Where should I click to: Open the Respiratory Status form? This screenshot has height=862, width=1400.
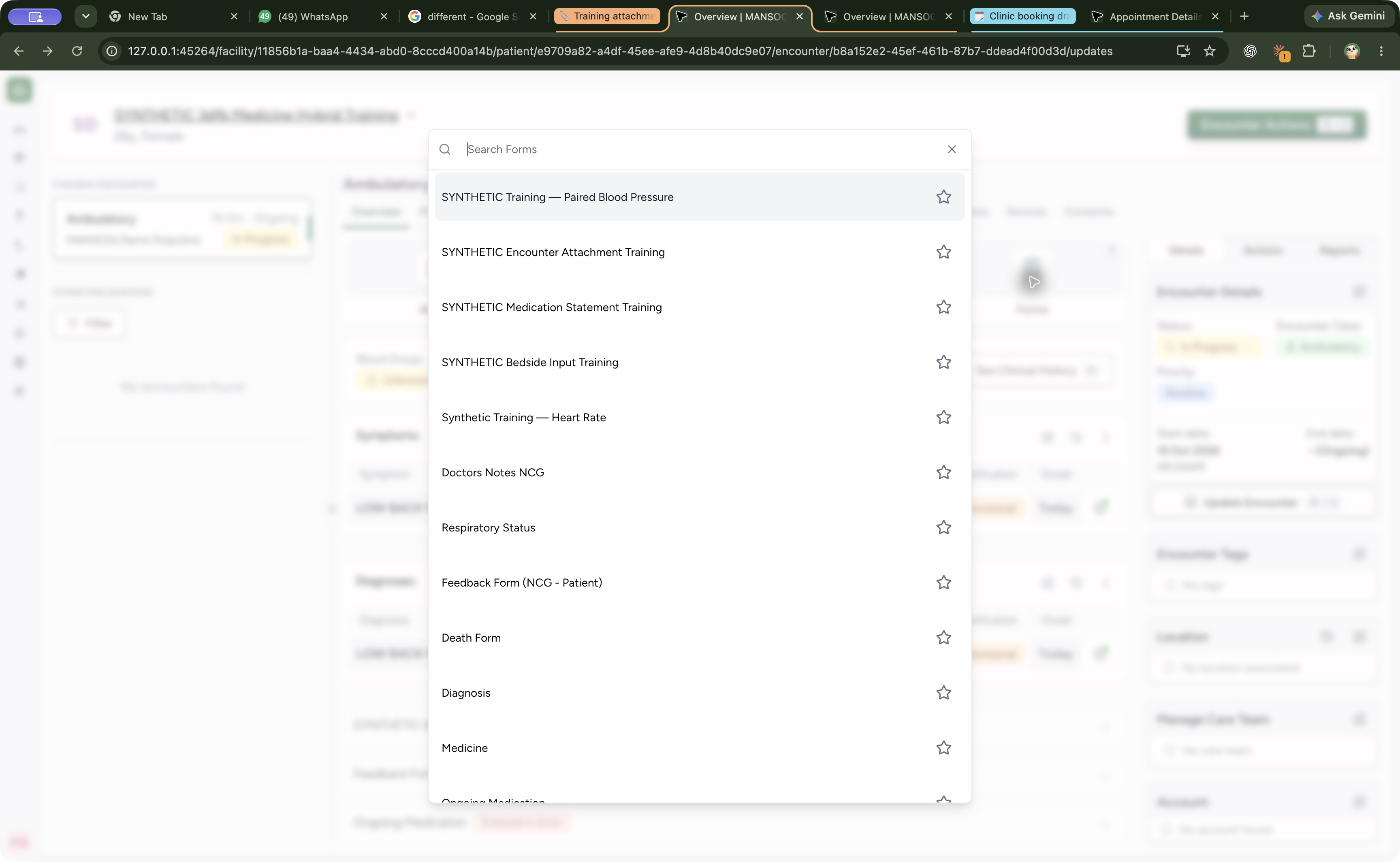click(x=700, y=527)
